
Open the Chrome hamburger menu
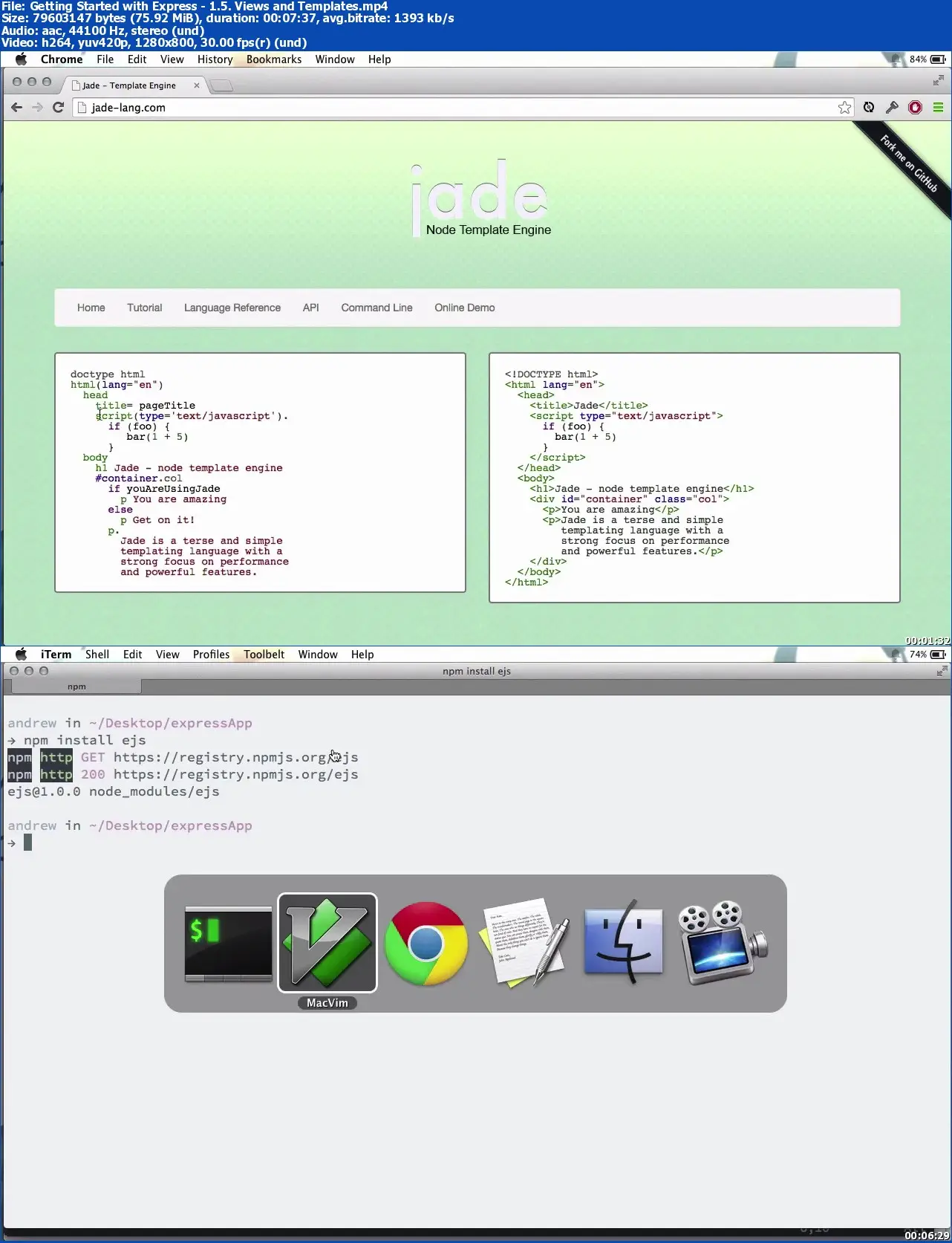[938, 108]
